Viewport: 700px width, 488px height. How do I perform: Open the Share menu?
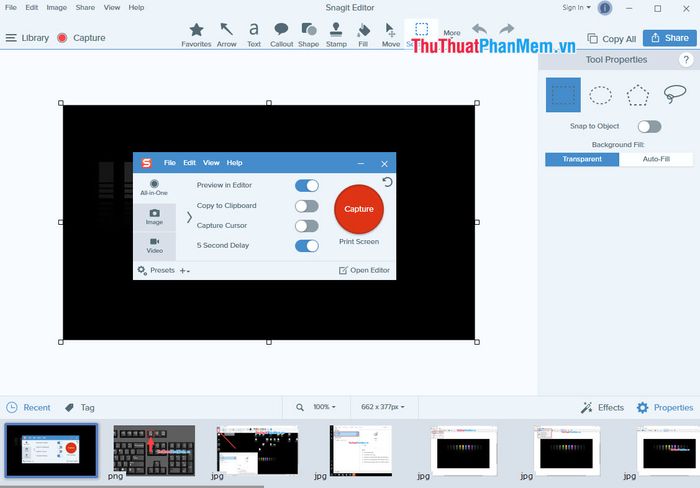pos(85,8)
